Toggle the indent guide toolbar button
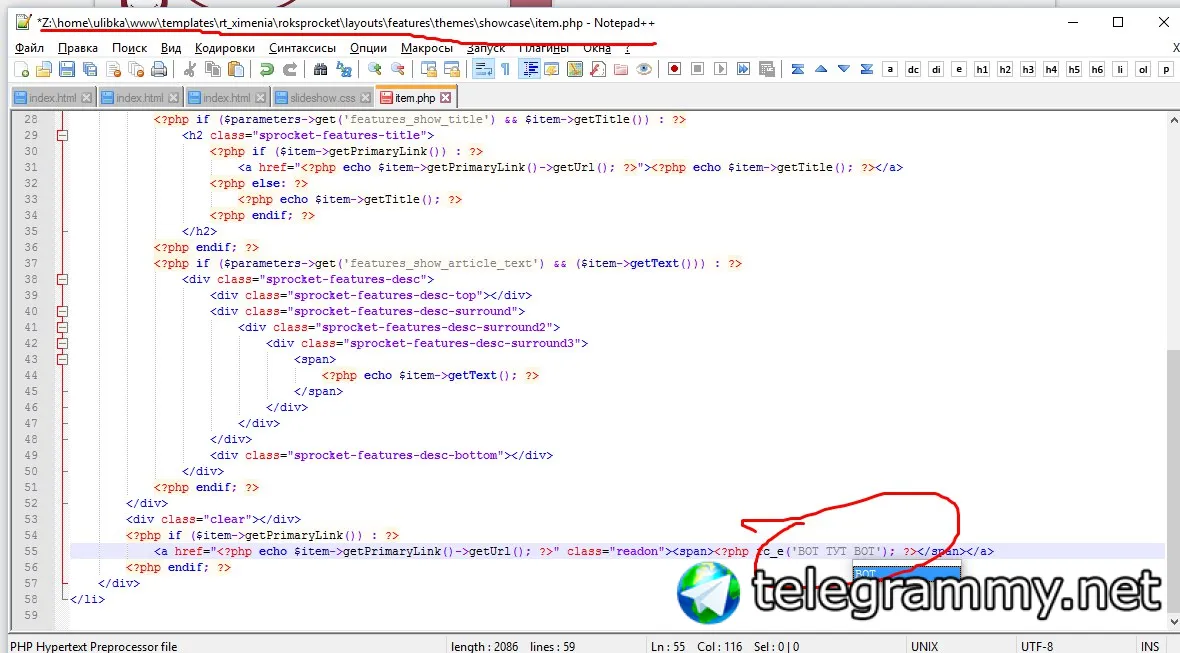Image resolution: width=1180 pixels, height=653 pixels. [529, 69]
